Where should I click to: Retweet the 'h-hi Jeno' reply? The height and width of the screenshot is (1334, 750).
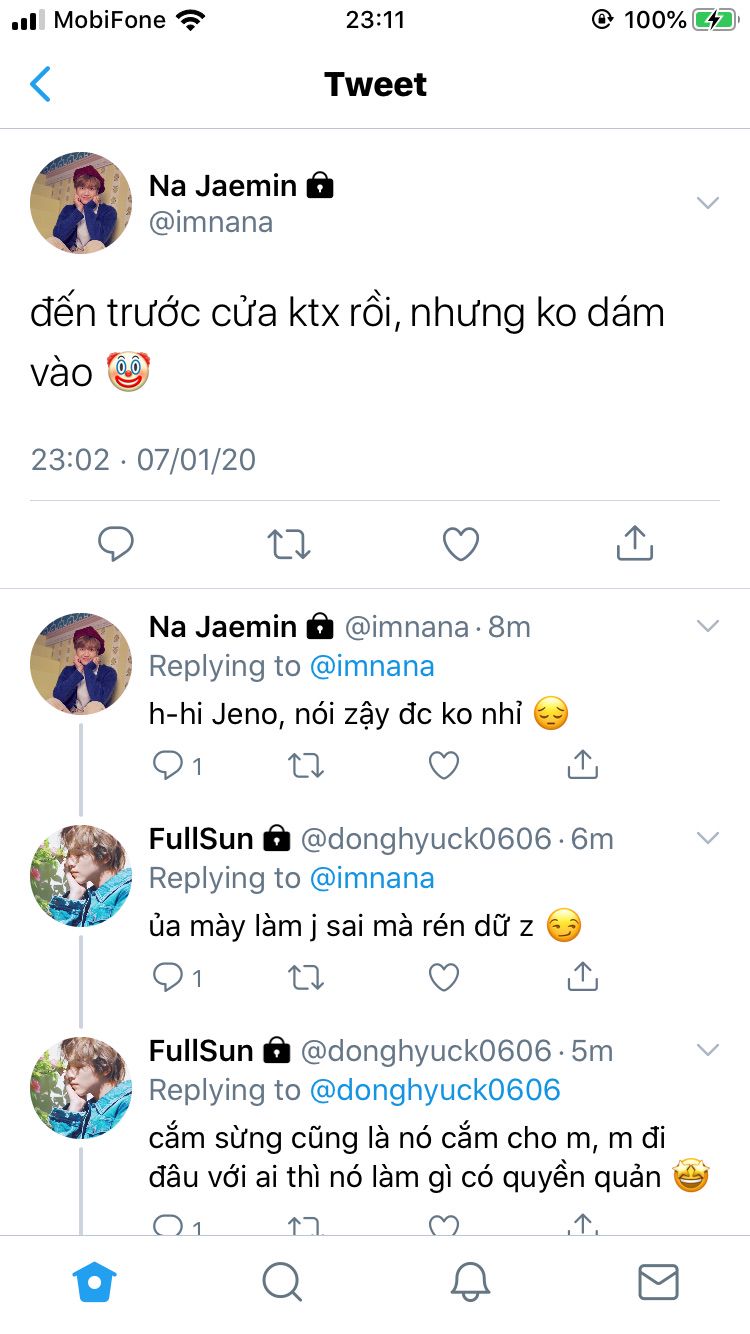point(306,766)
